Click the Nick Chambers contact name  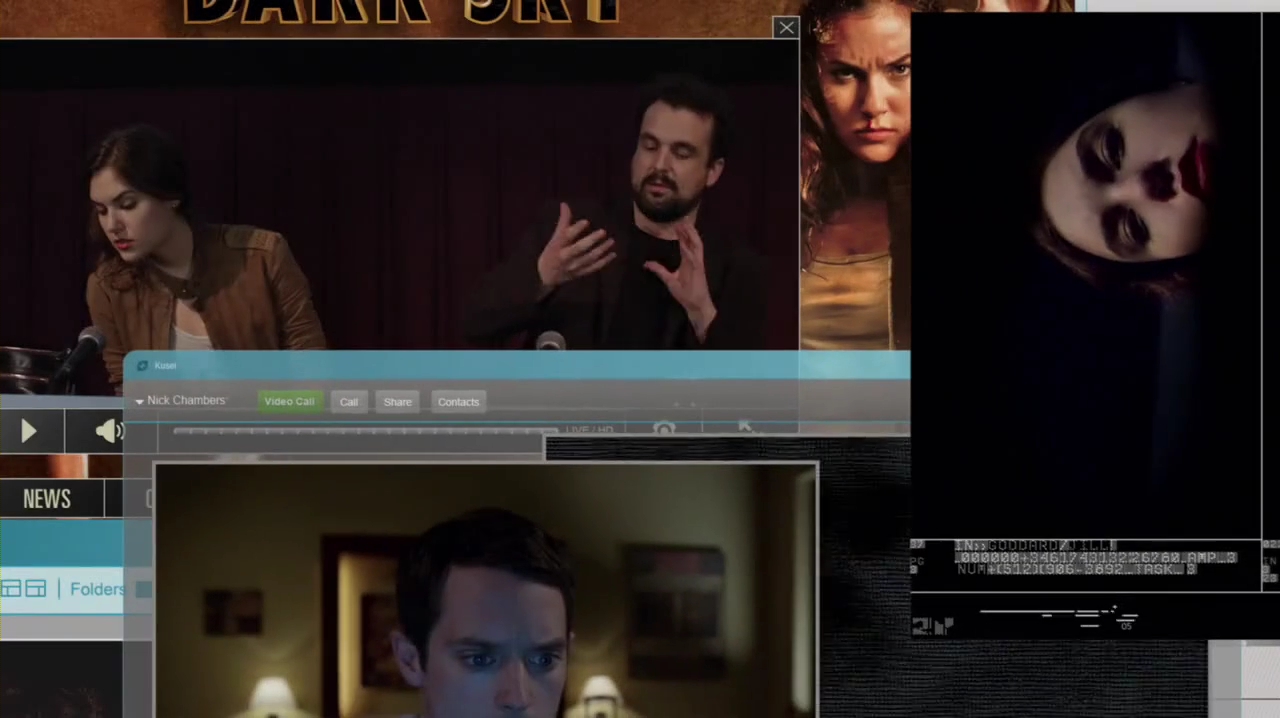coord(186,400)
